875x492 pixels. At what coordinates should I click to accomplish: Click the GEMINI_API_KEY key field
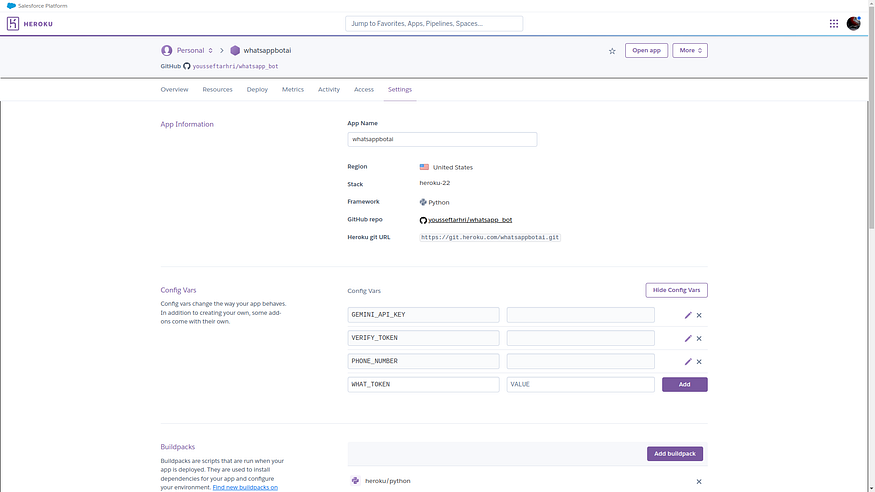coord(423,315)
